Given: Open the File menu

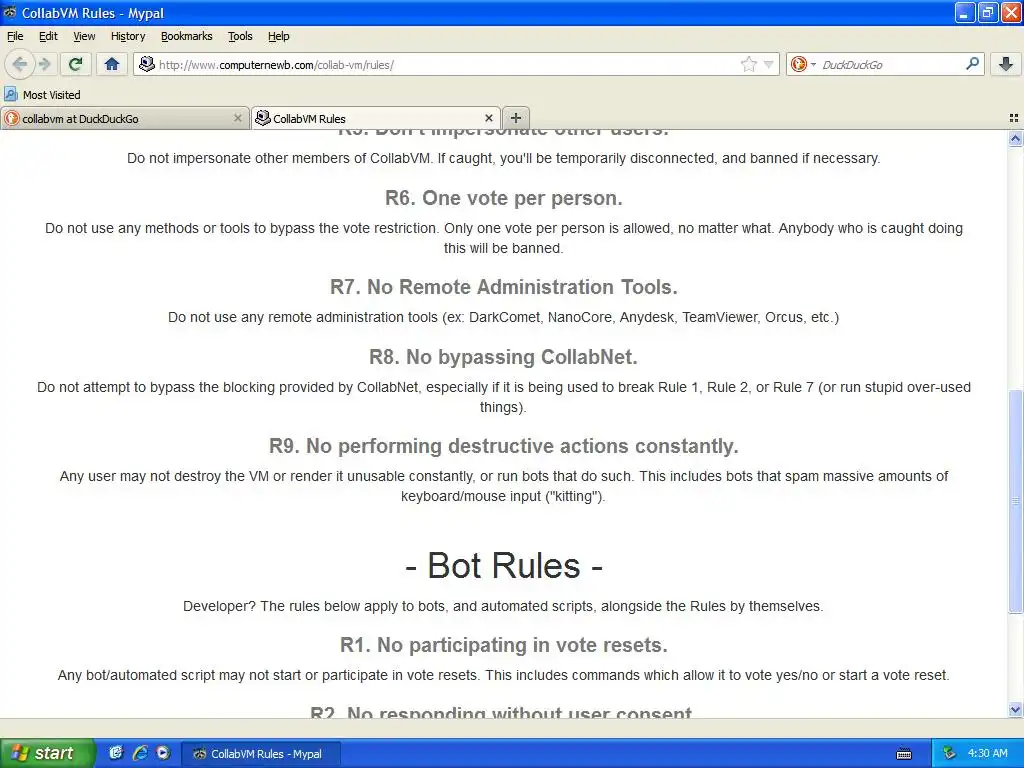Looking at the screenshot, I should [x=15, y=36].
